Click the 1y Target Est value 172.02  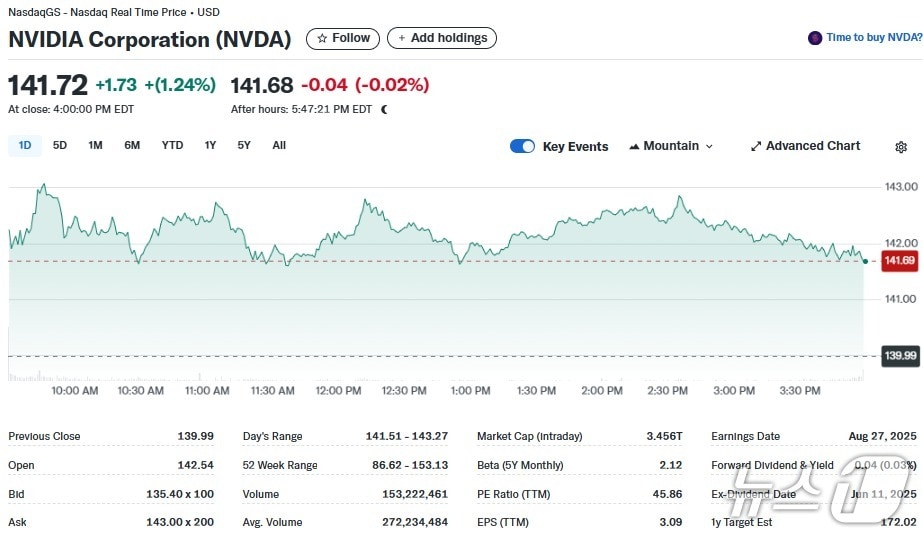[x=900, y=522]
